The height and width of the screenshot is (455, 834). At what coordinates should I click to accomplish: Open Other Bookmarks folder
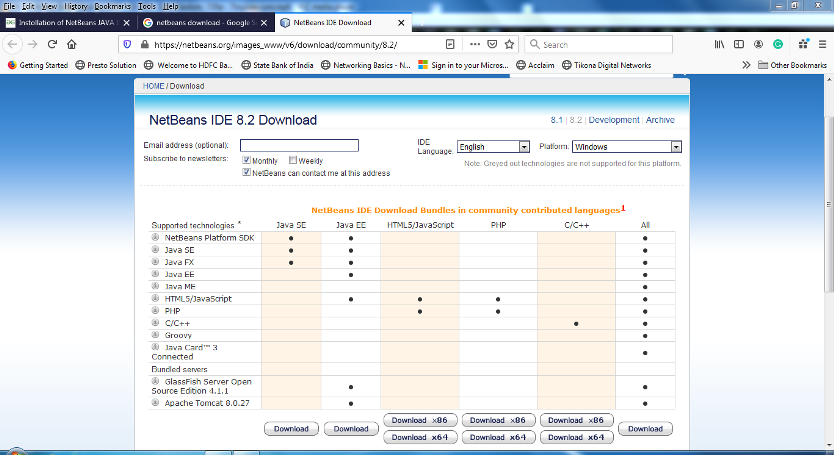(x=793, y=65)
